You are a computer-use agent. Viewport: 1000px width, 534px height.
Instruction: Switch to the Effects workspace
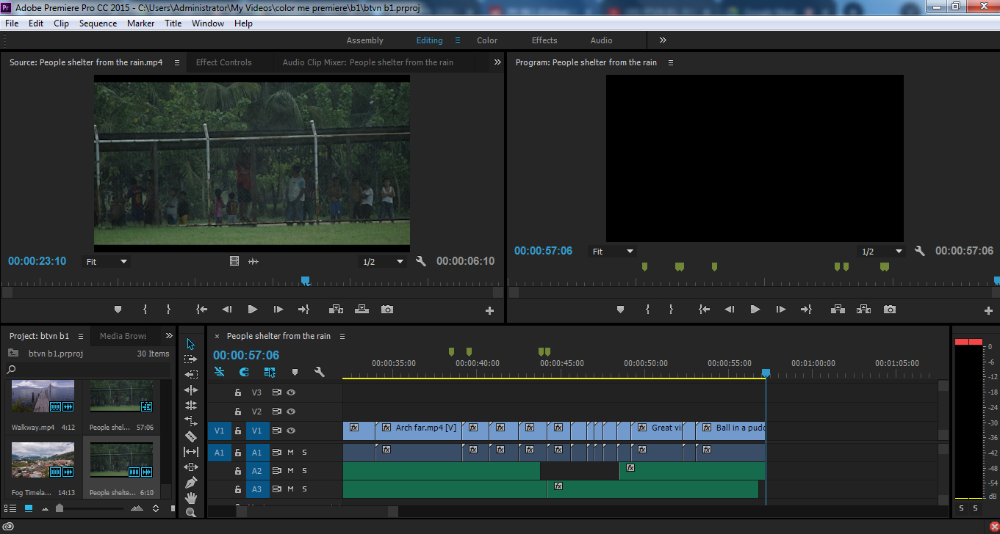[x=544, y=40]
